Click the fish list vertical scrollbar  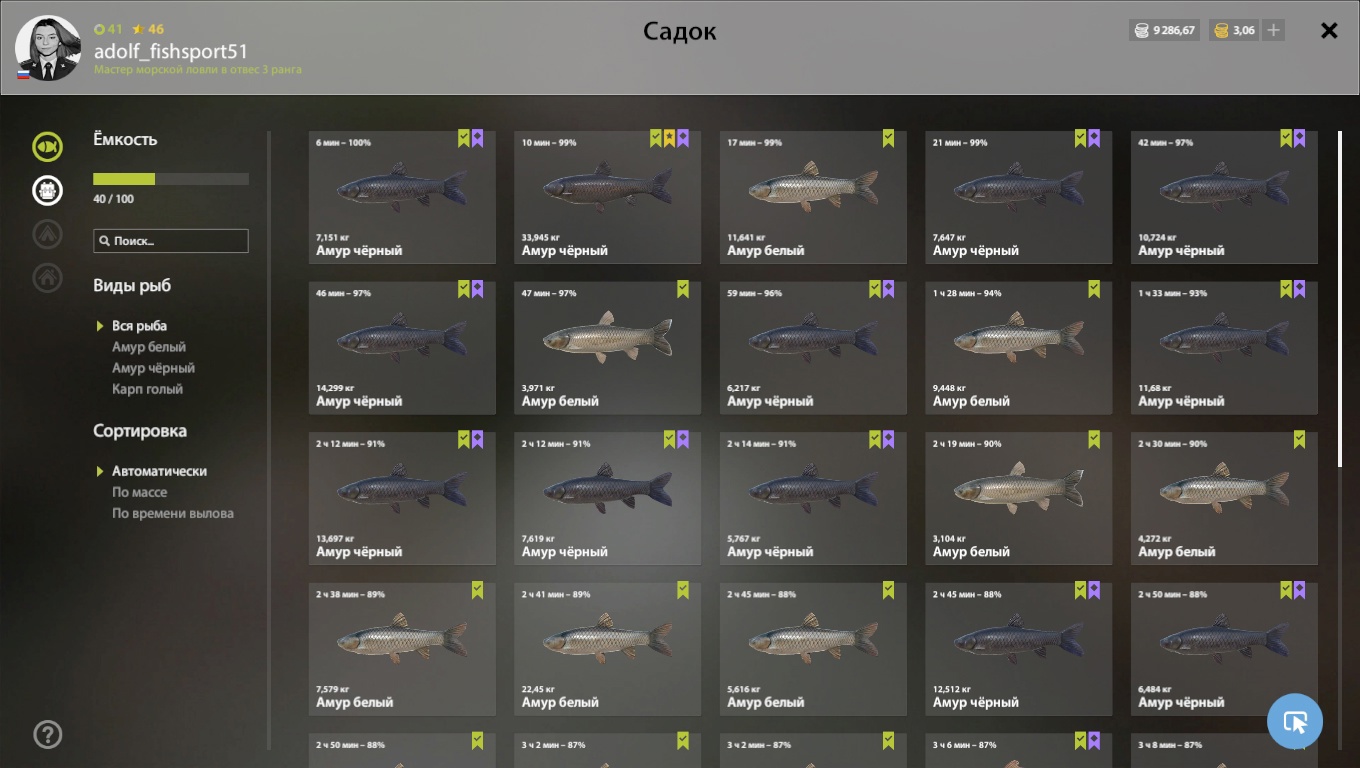1340,298
